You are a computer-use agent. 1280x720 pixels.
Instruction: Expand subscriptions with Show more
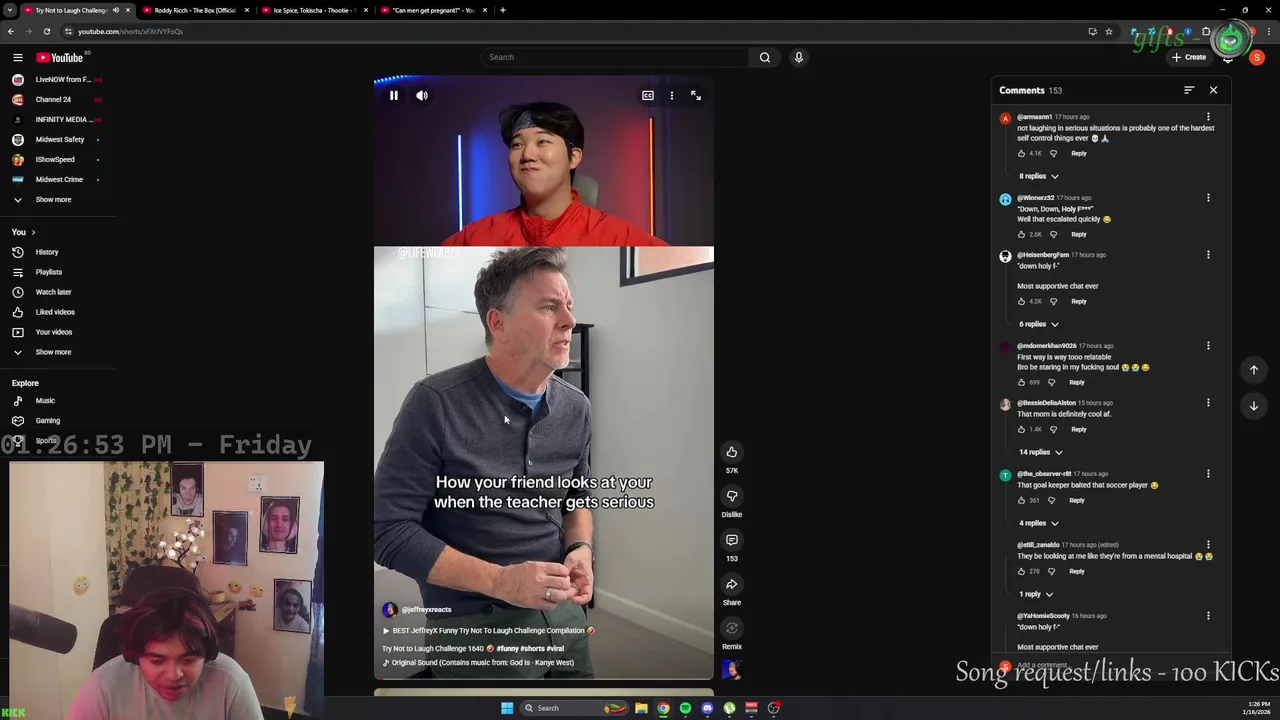(x=53, y=199)
